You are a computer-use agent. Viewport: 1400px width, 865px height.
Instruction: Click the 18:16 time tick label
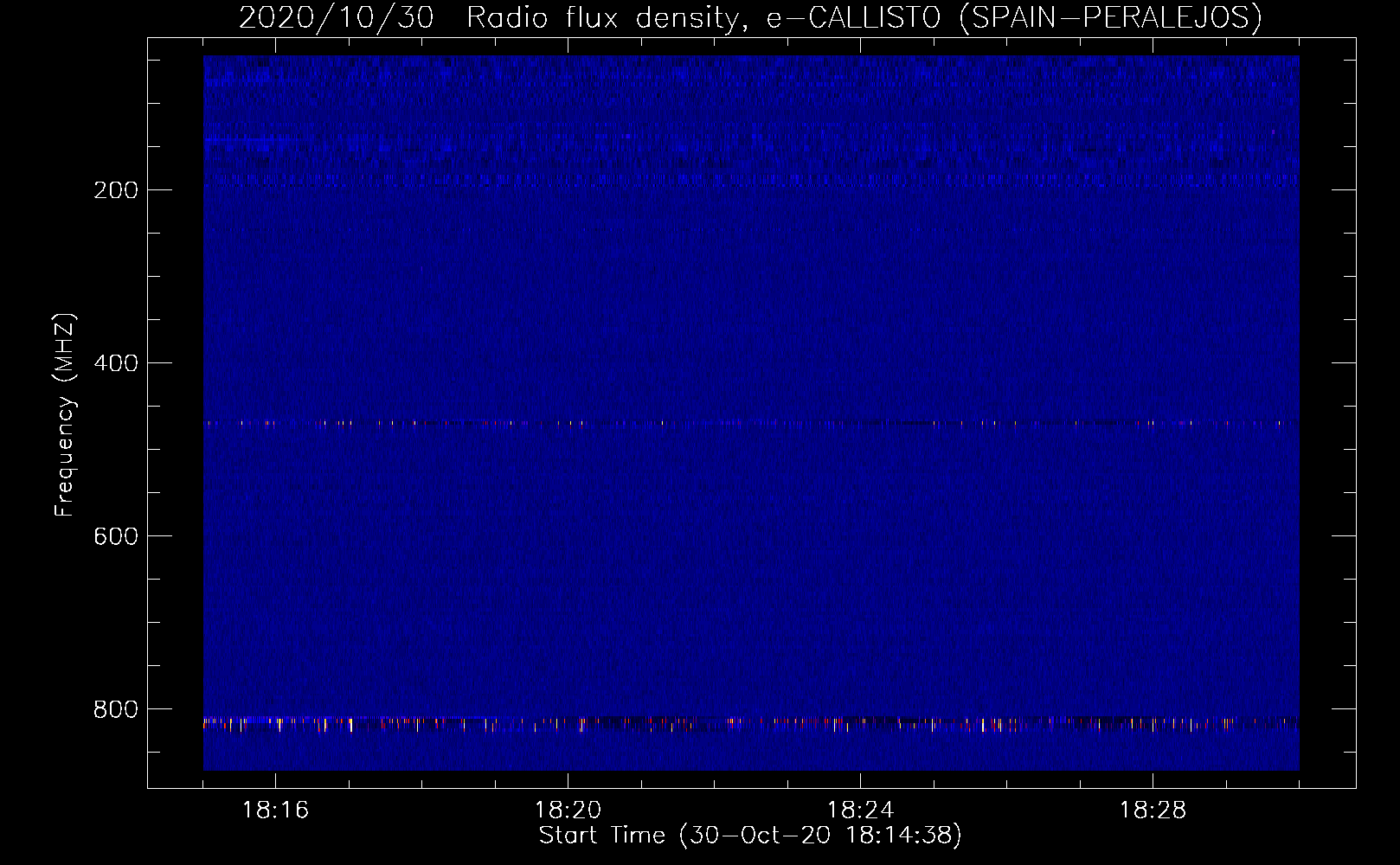click(x=275, y=811)
